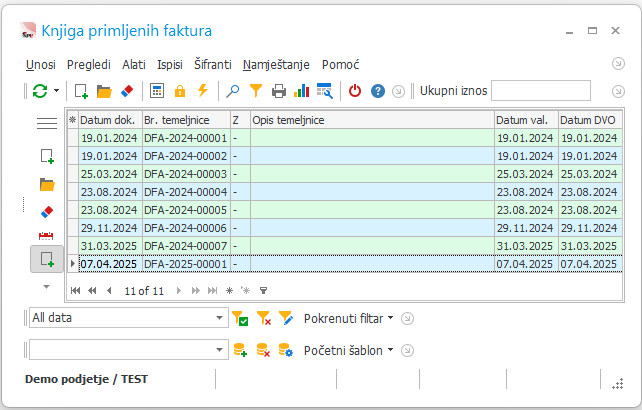Click the magnifying glass search icon
Screen dimensions: 642x410
(233, 91)
